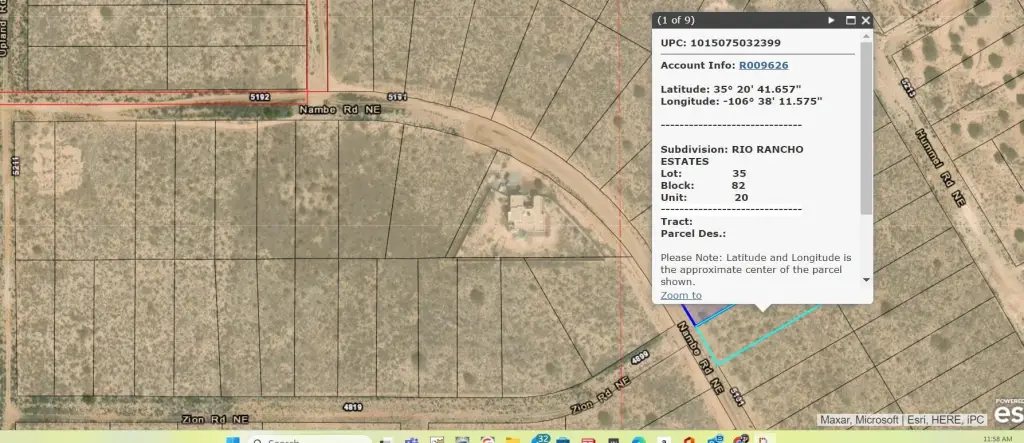Click the Zoom to link
This screenshot has width=1024, height=443.
point(681,295)
